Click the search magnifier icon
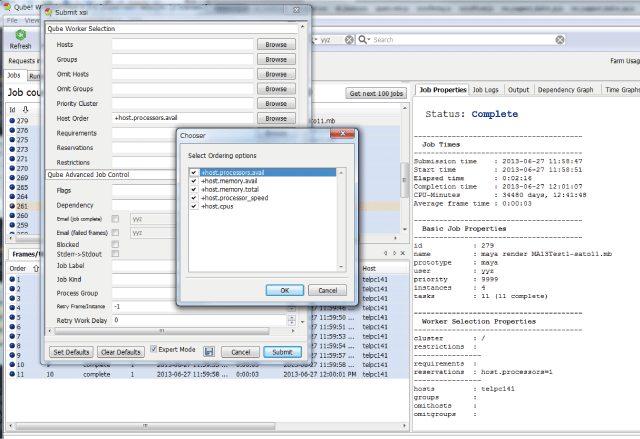 click(362, 39)
